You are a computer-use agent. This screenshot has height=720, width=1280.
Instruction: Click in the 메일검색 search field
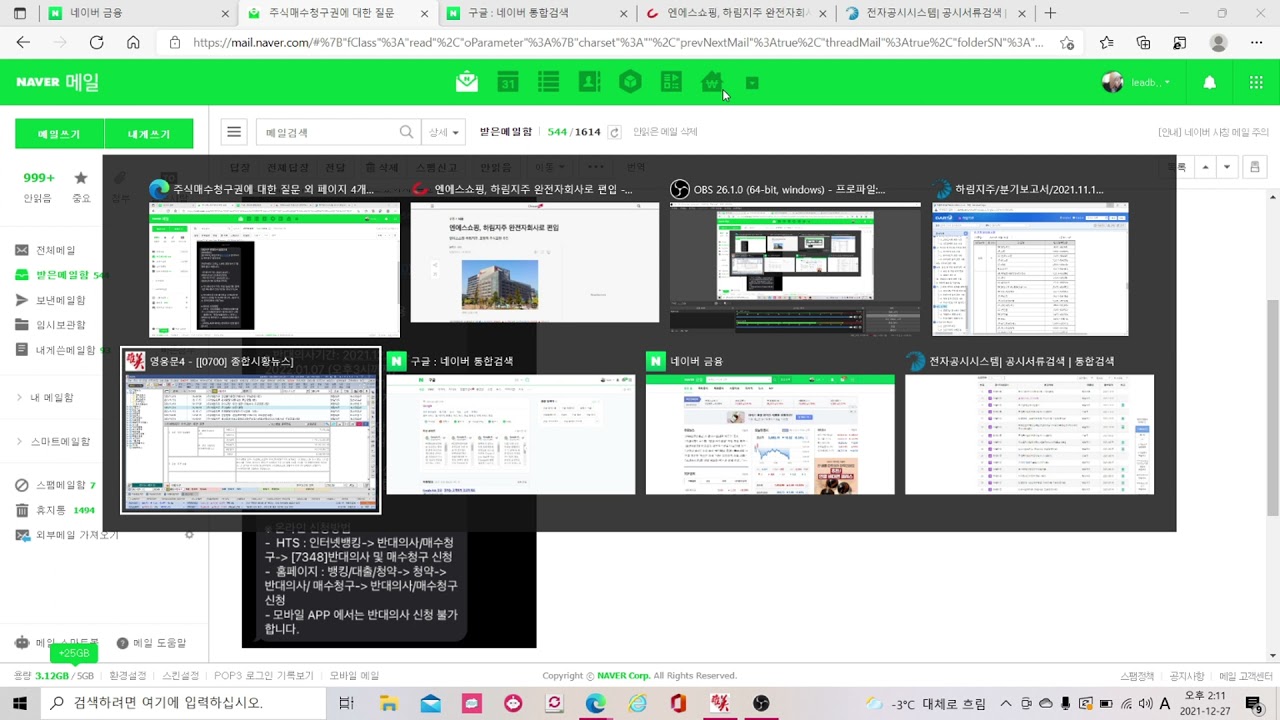click(x=328, y=132)
